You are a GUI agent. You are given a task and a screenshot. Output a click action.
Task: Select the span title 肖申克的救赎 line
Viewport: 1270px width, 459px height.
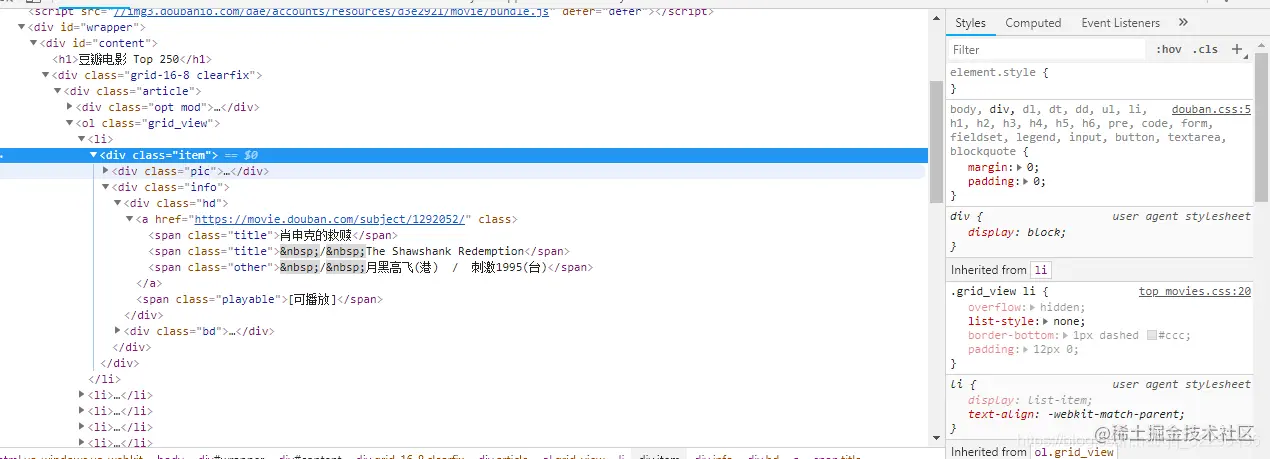273,235
